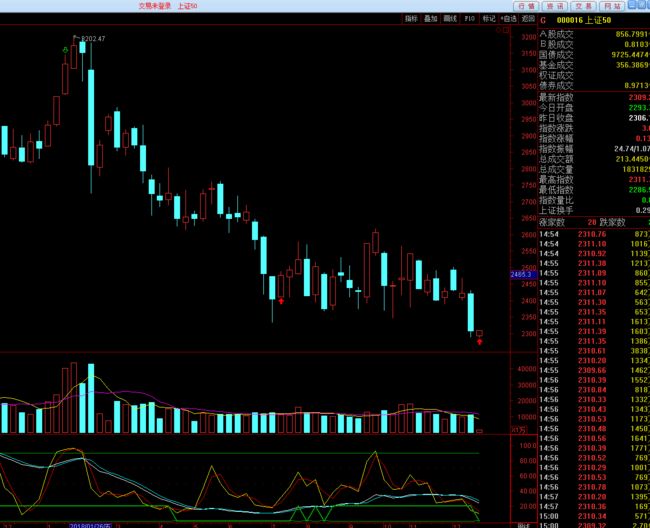Click the 上证换手 label
Image resolution: width=650 pixels, height=528 pixels.
(556, 211)
